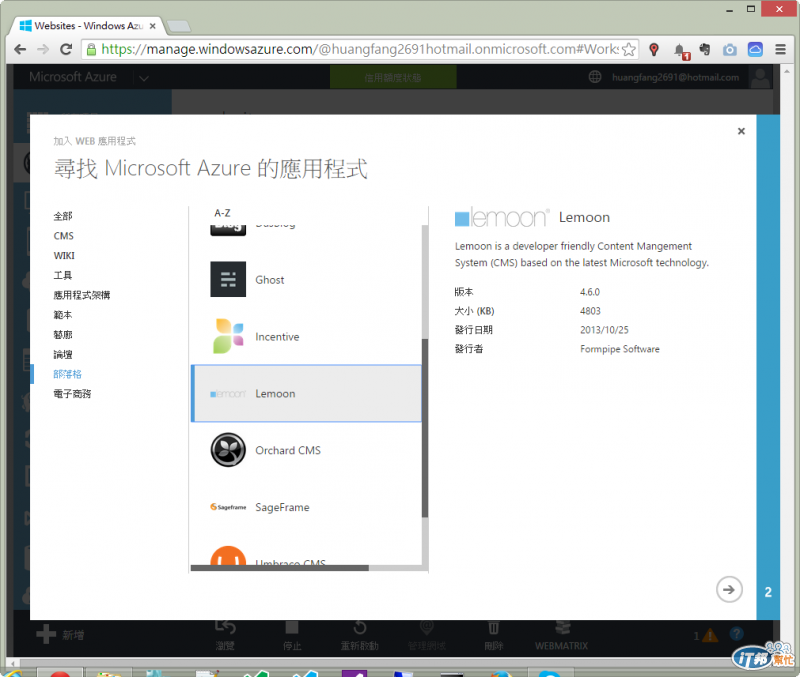
Task: Click the step 2 indicator on the blue bar
Action: click(768, 592)
